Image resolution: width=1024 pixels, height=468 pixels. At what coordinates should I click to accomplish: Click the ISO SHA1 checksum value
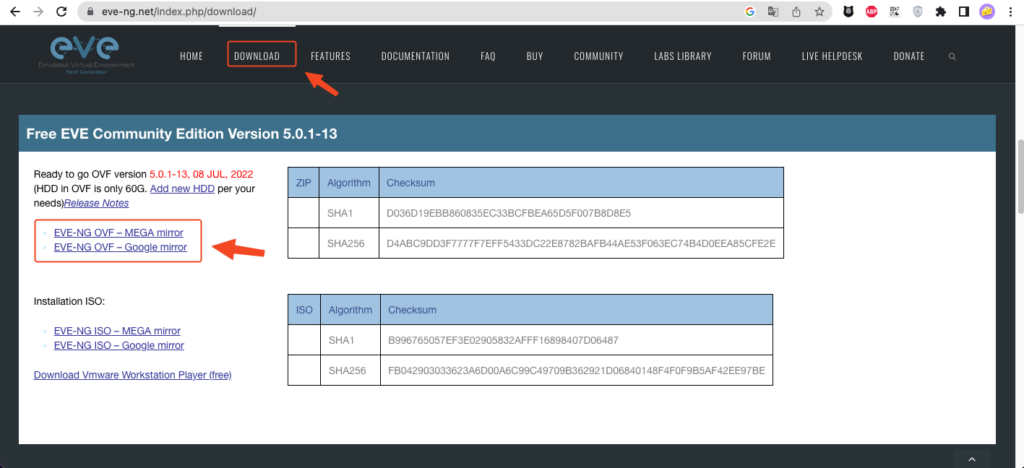click(x=503, y=340)
